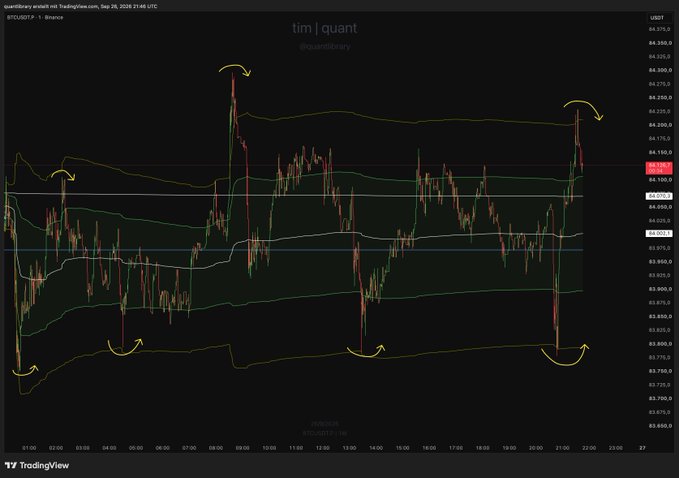Click the 83.950,0 price axis label
The image size is (679, 478).
point(660,262)
